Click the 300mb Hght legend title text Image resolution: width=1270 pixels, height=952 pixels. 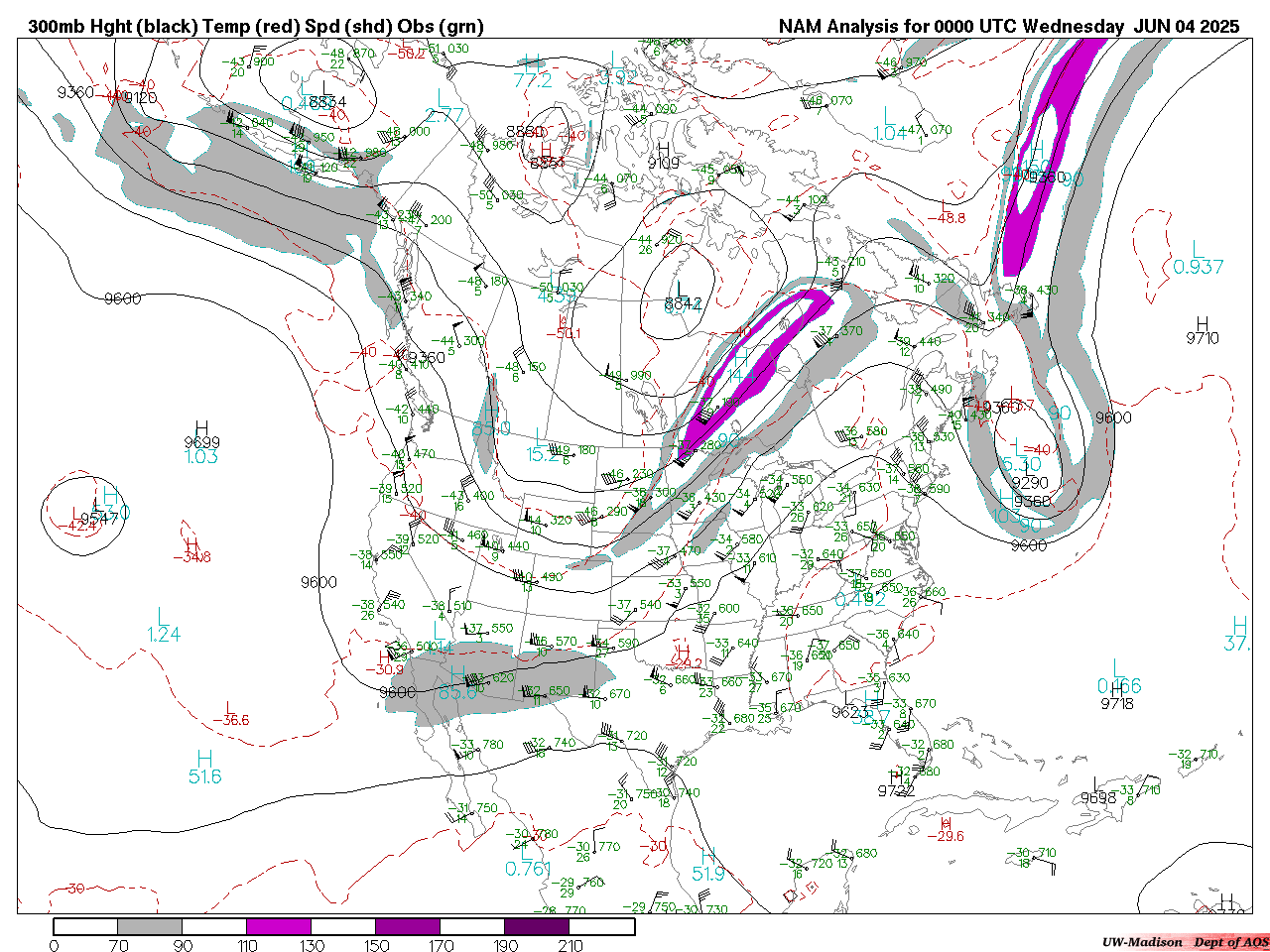(x=256, y=27)
